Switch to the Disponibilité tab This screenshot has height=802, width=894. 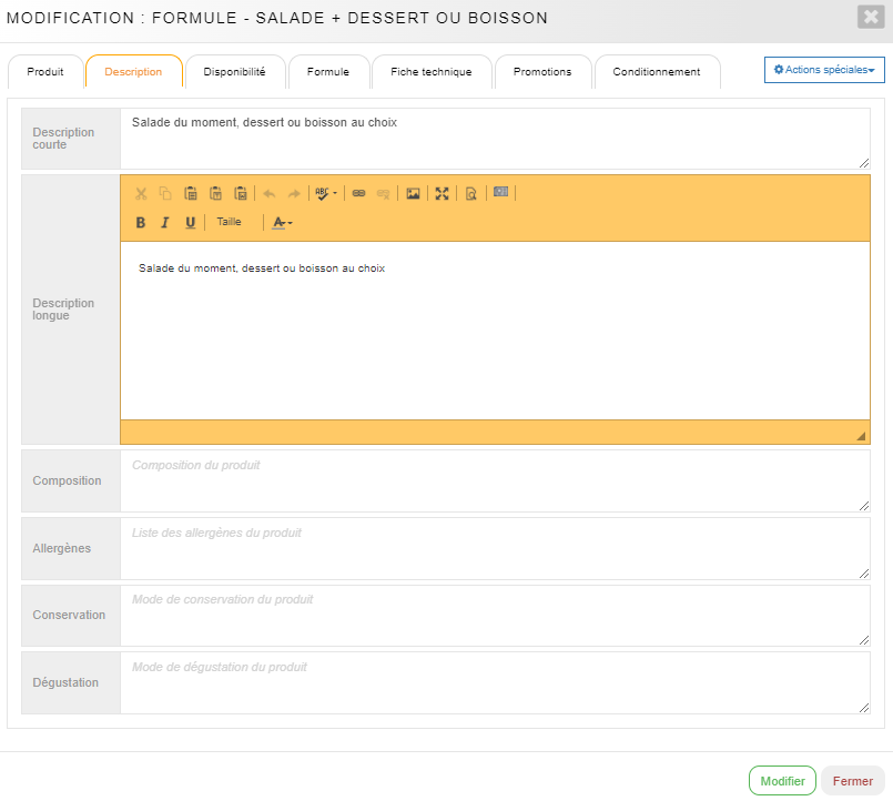[x=235, y=72]
